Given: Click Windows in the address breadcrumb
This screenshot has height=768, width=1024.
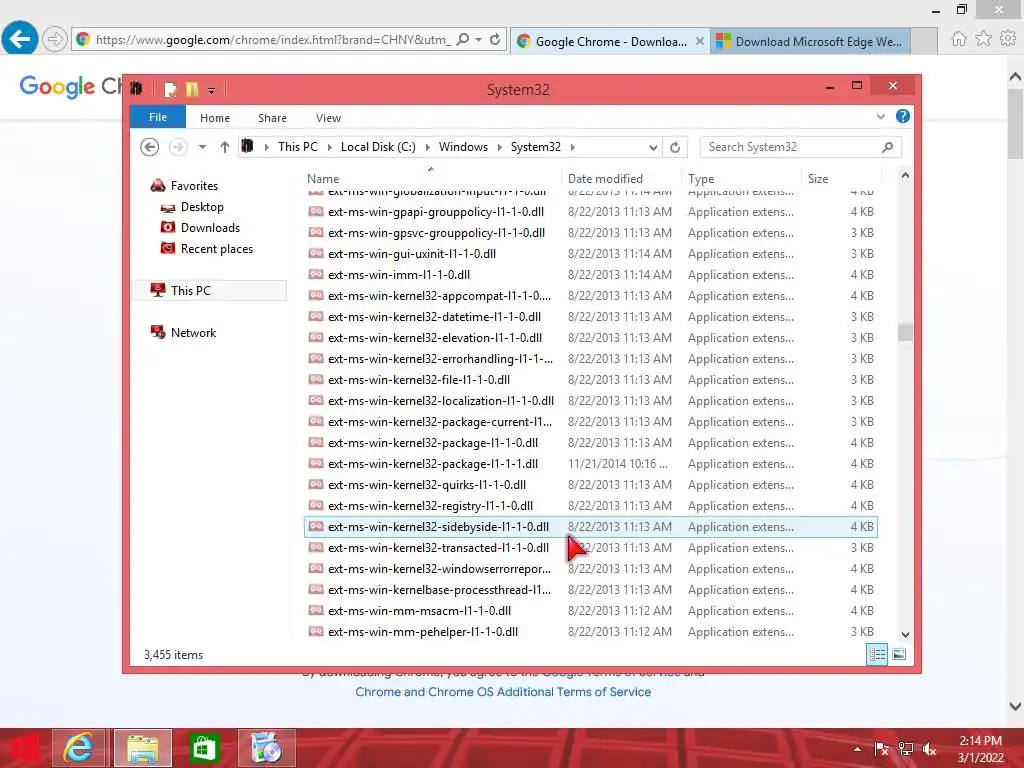Looking at the screenshot, I should [x=463, y=147].
